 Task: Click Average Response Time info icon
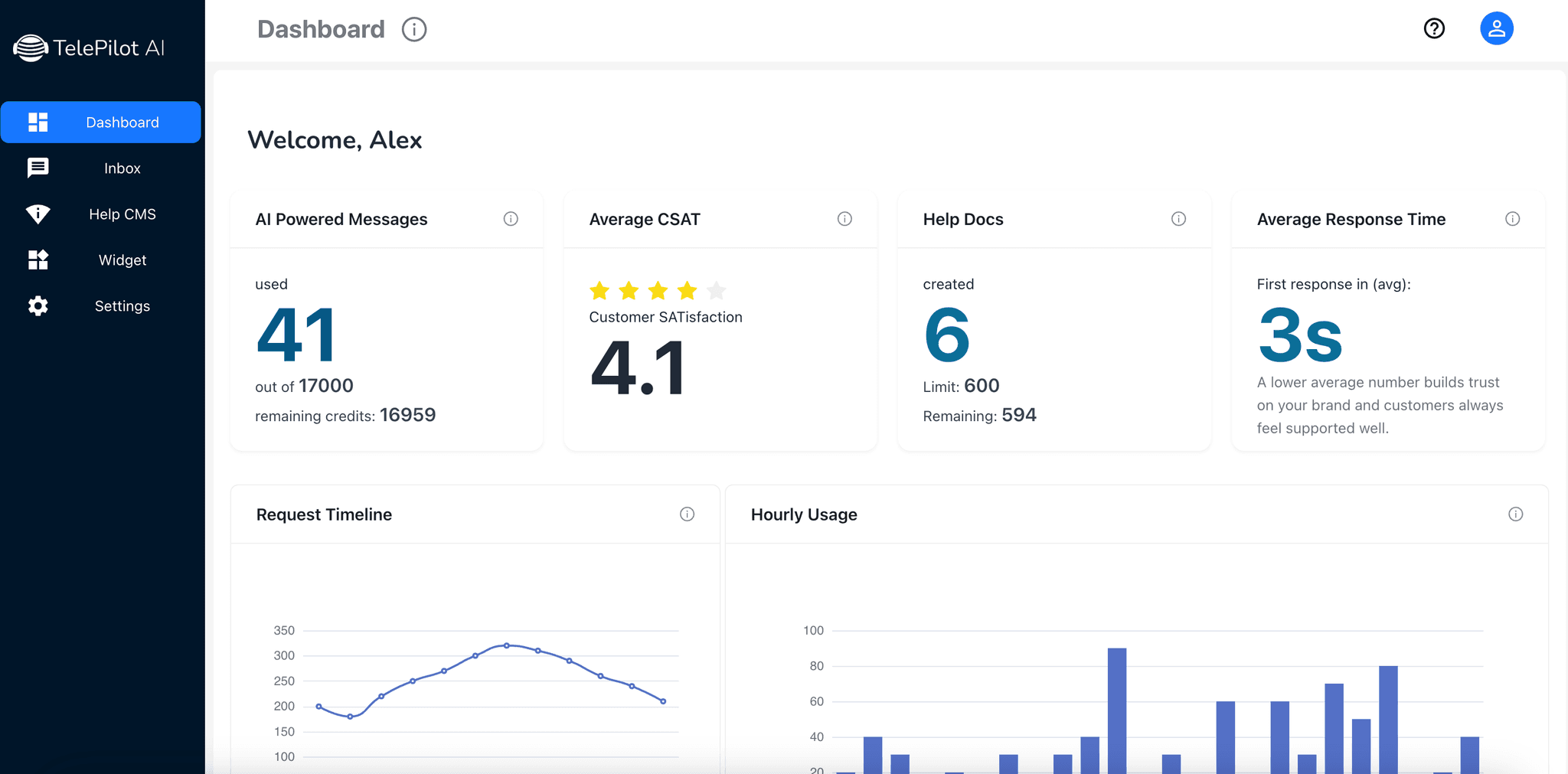[1512, 219]
